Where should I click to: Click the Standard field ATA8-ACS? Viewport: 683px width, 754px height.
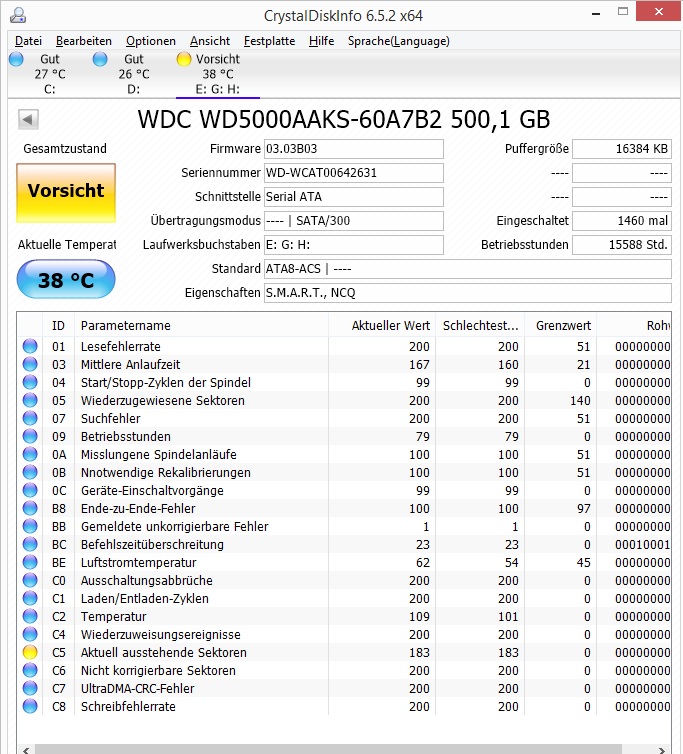click(468, 269)
